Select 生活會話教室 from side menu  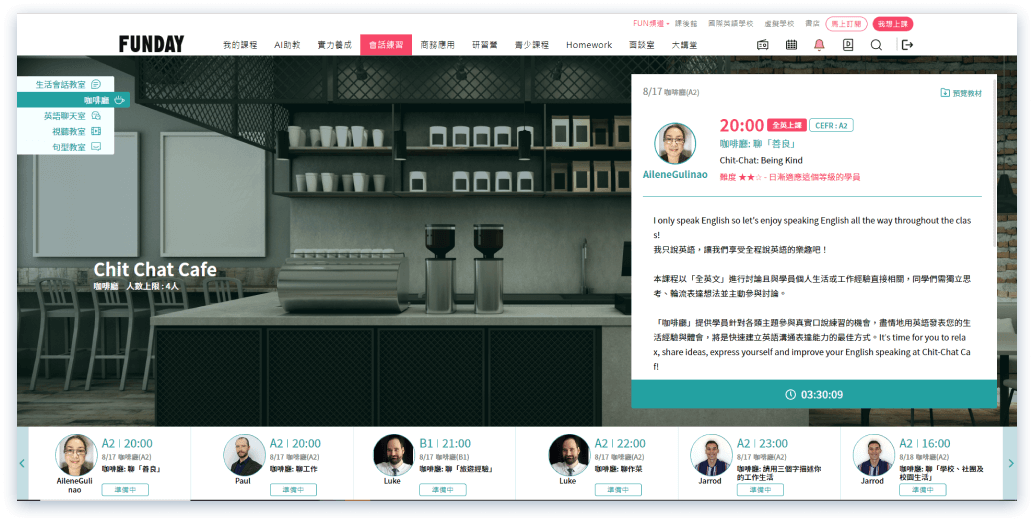pyautogui.click(x=66, y=85)
